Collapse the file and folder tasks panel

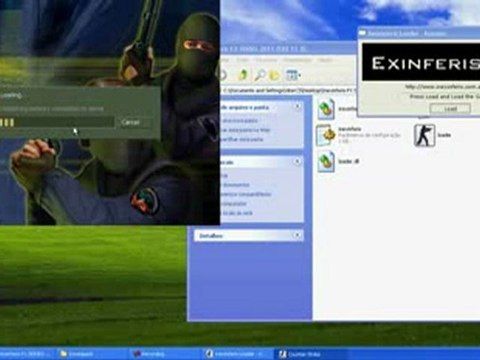click(297, 107)
